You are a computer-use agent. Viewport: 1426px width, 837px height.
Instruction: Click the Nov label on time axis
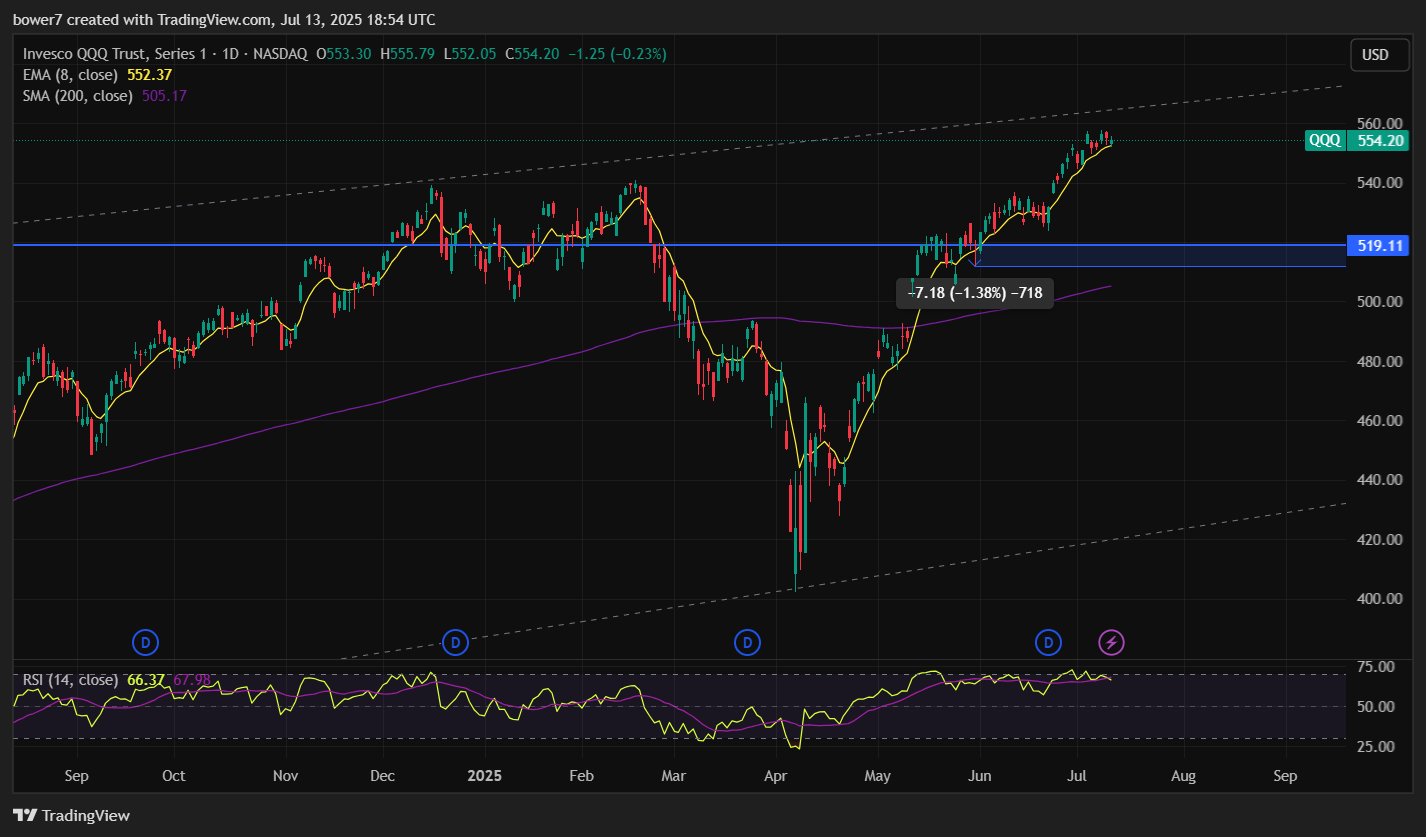pyautogui.click(x=287, y=776)
